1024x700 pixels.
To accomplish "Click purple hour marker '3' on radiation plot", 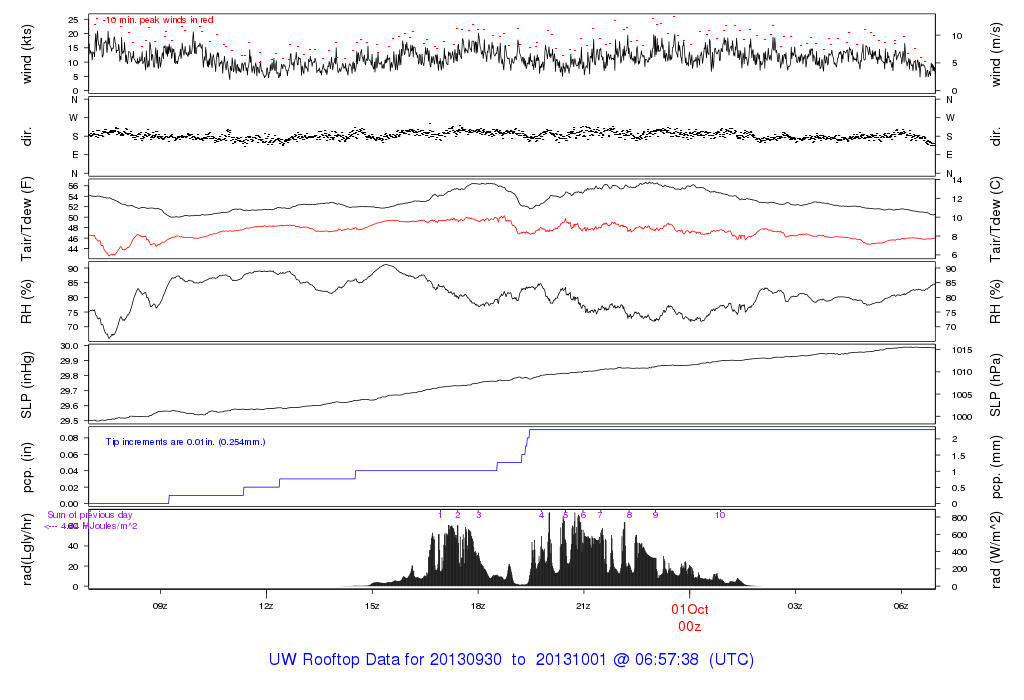I will pos(479,515).
